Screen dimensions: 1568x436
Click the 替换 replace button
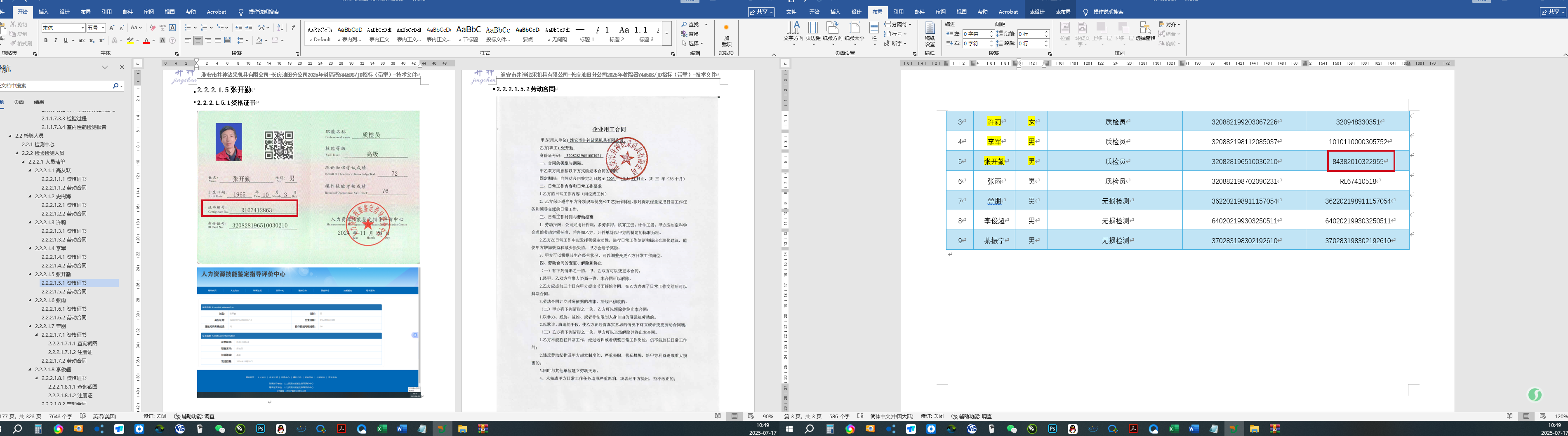[691, 34]
